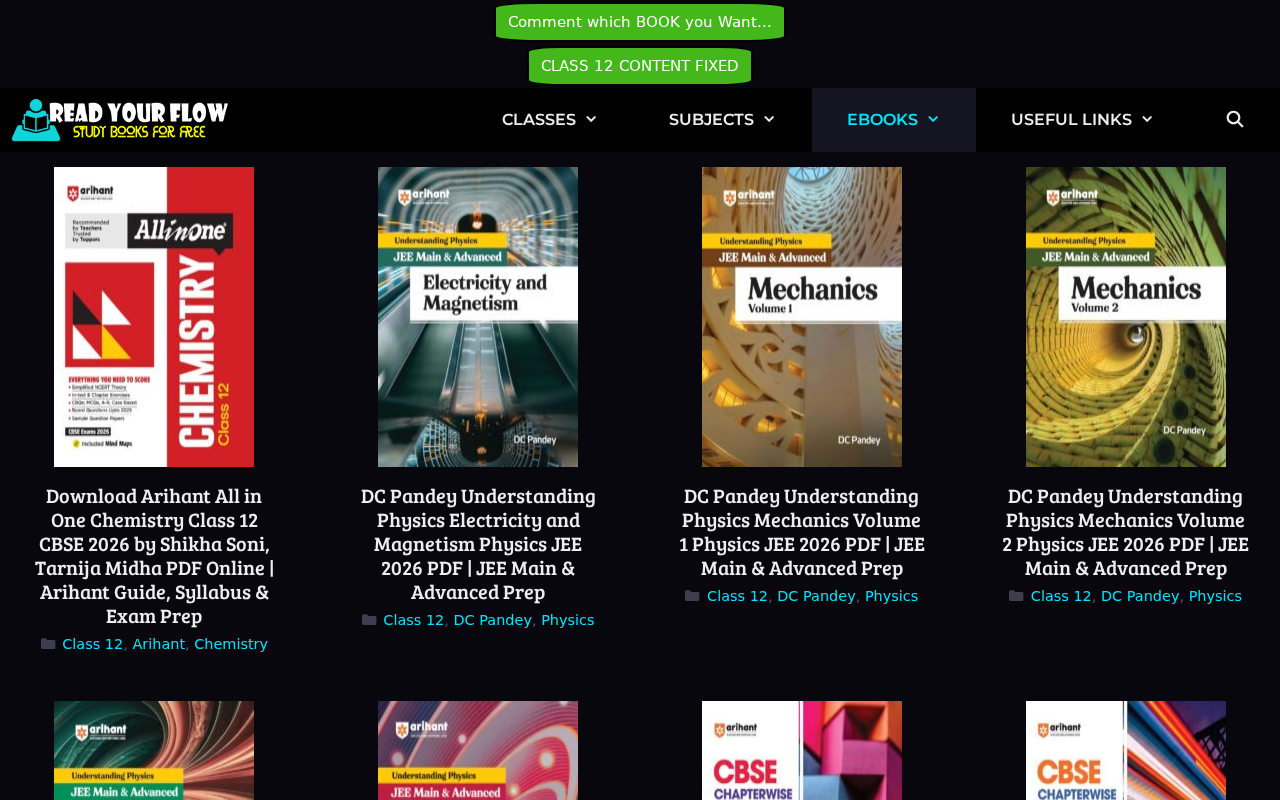The width and height of the screenshot is (1280, 800).
Task: Open Electricity and Magnetism book cover
Action: tap(478, 317)
